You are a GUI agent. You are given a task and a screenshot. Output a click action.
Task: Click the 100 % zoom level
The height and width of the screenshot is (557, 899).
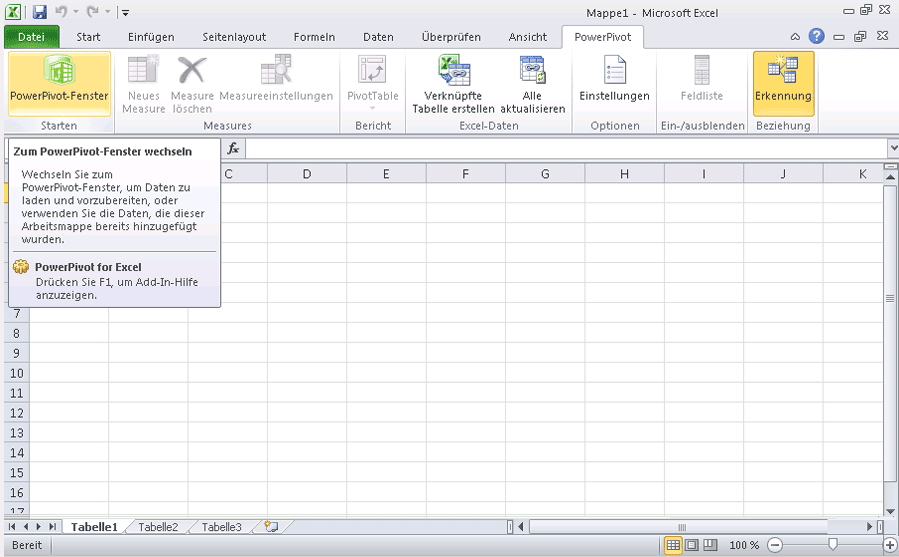pyautogui.click(x=744, y=545)
